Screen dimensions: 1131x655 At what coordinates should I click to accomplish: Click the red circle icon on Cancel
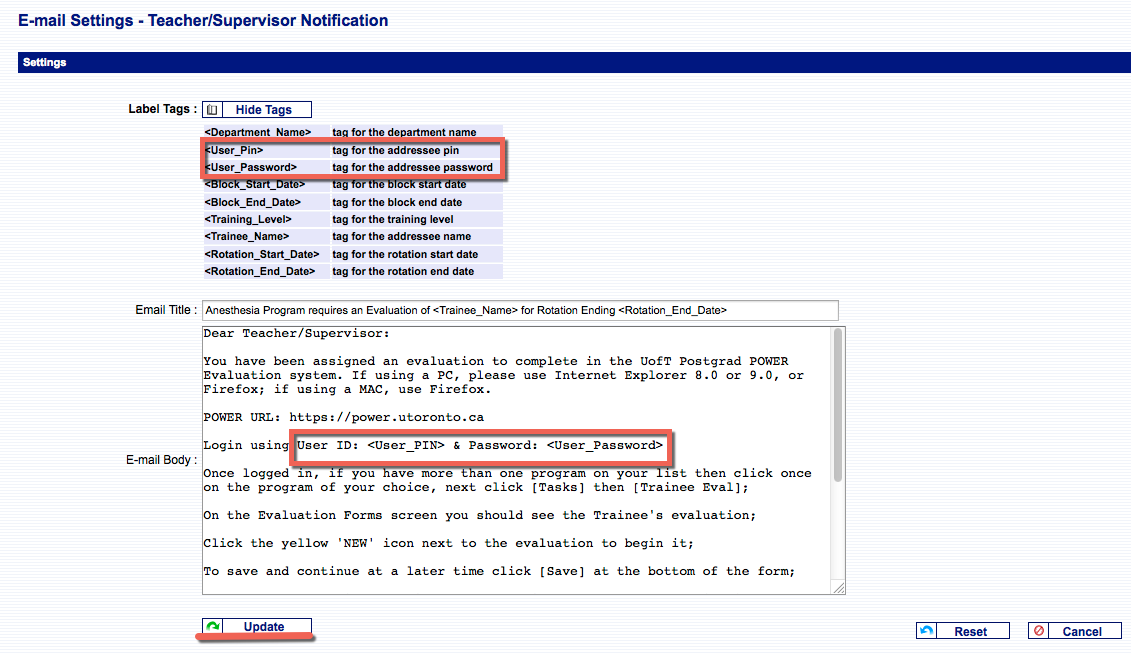tap(1039, 631)
